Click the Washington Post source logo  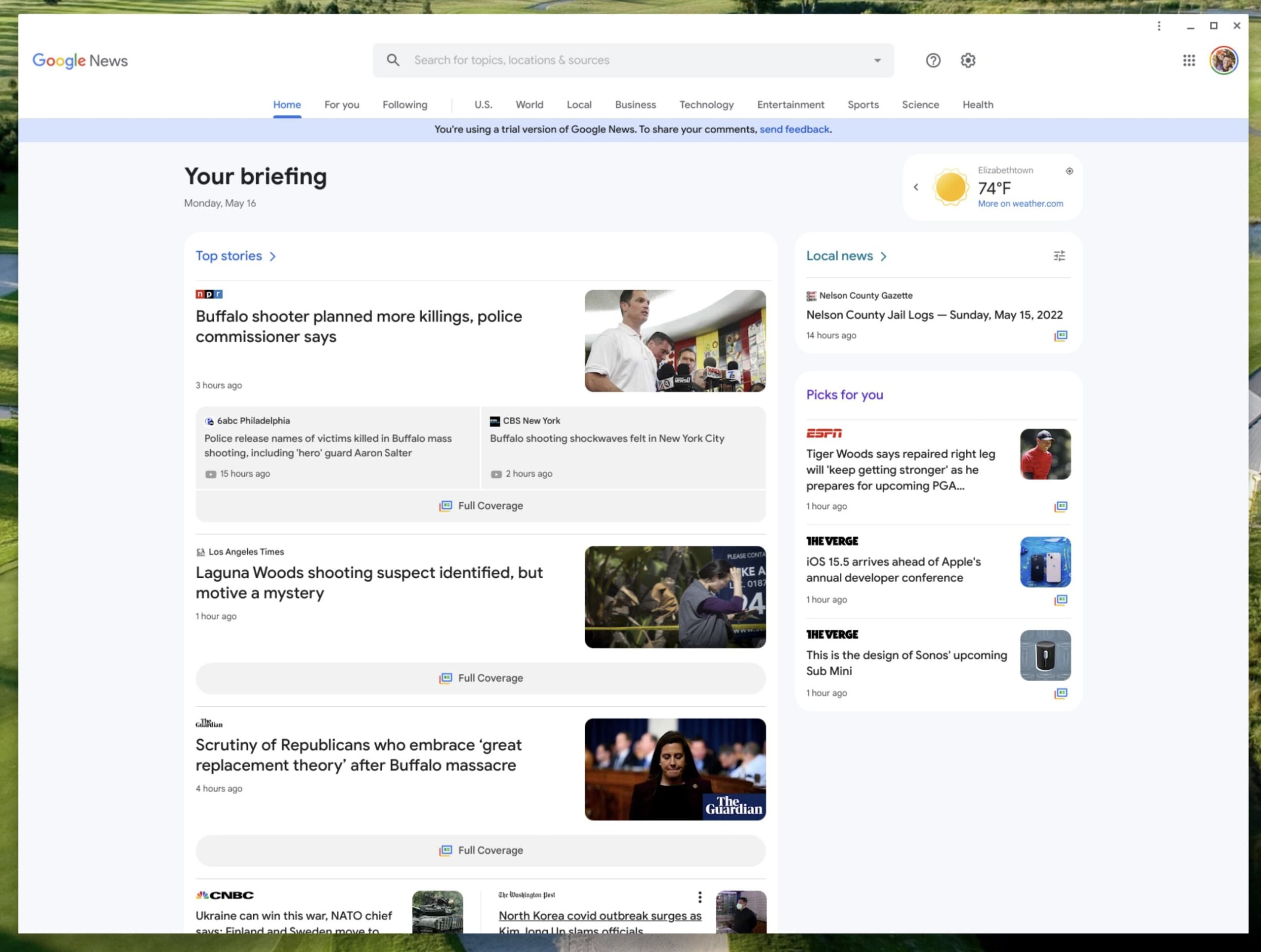click(x=526, y=895)
